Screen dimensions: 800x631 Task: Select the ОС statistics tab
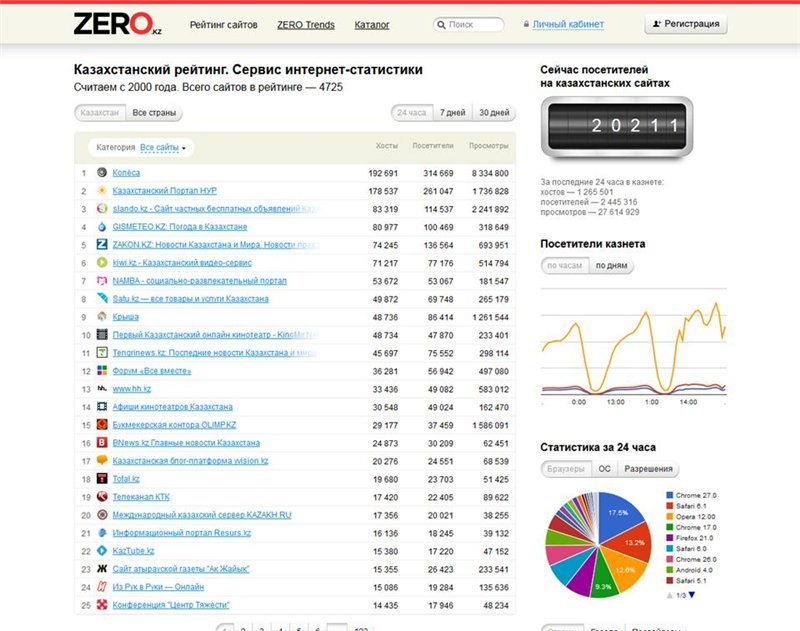click(x=605, y=469)
